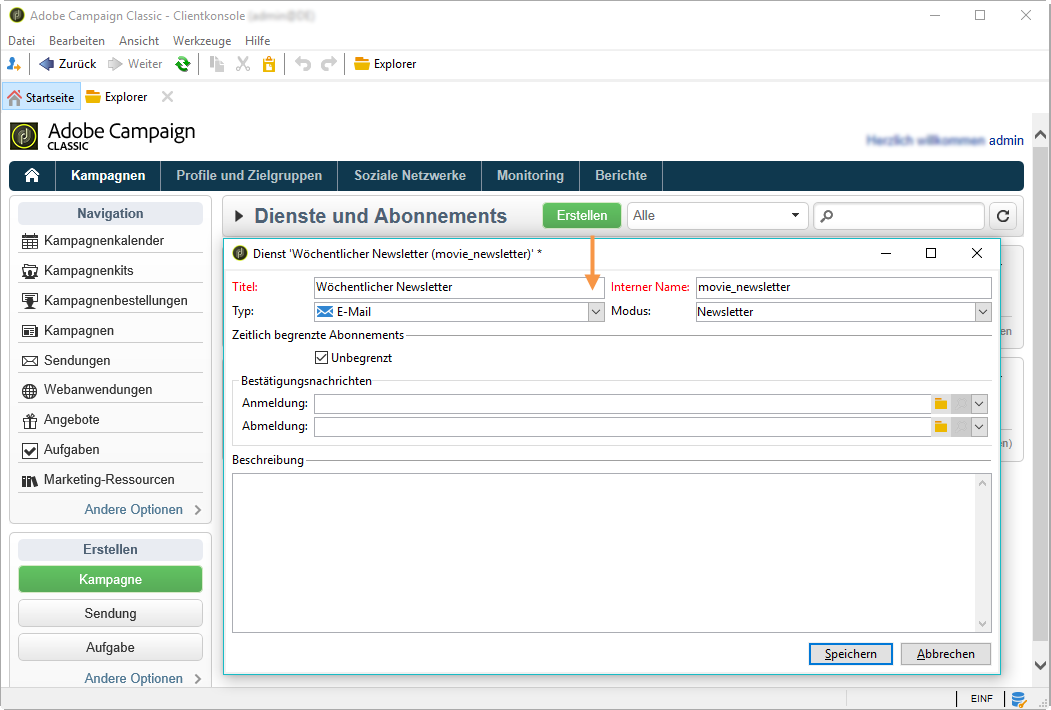Click the Weiter forward arrow button
Screen dimensions: 1051x710
click(135, 64)
